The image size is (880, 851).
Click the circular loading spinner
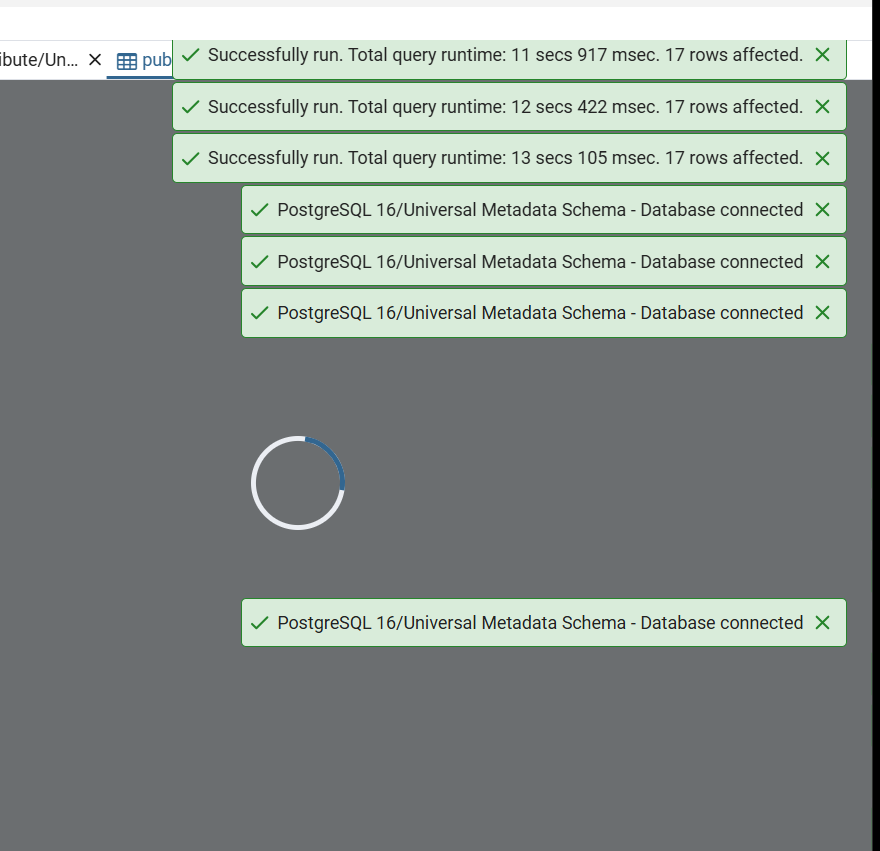tap(298, 483)
